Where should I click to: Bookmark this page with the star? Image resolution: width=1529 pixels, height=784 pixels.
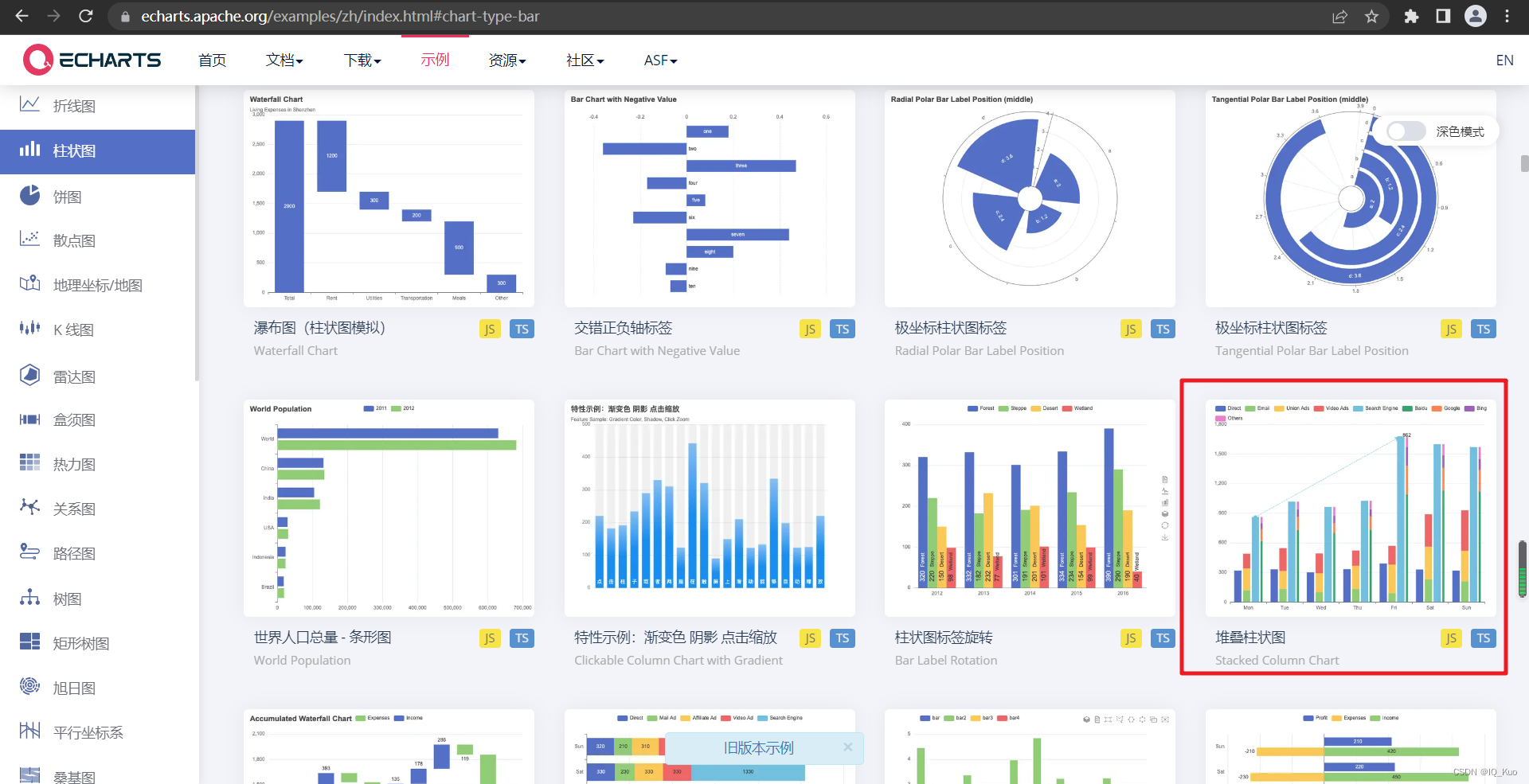(1371, 16)
